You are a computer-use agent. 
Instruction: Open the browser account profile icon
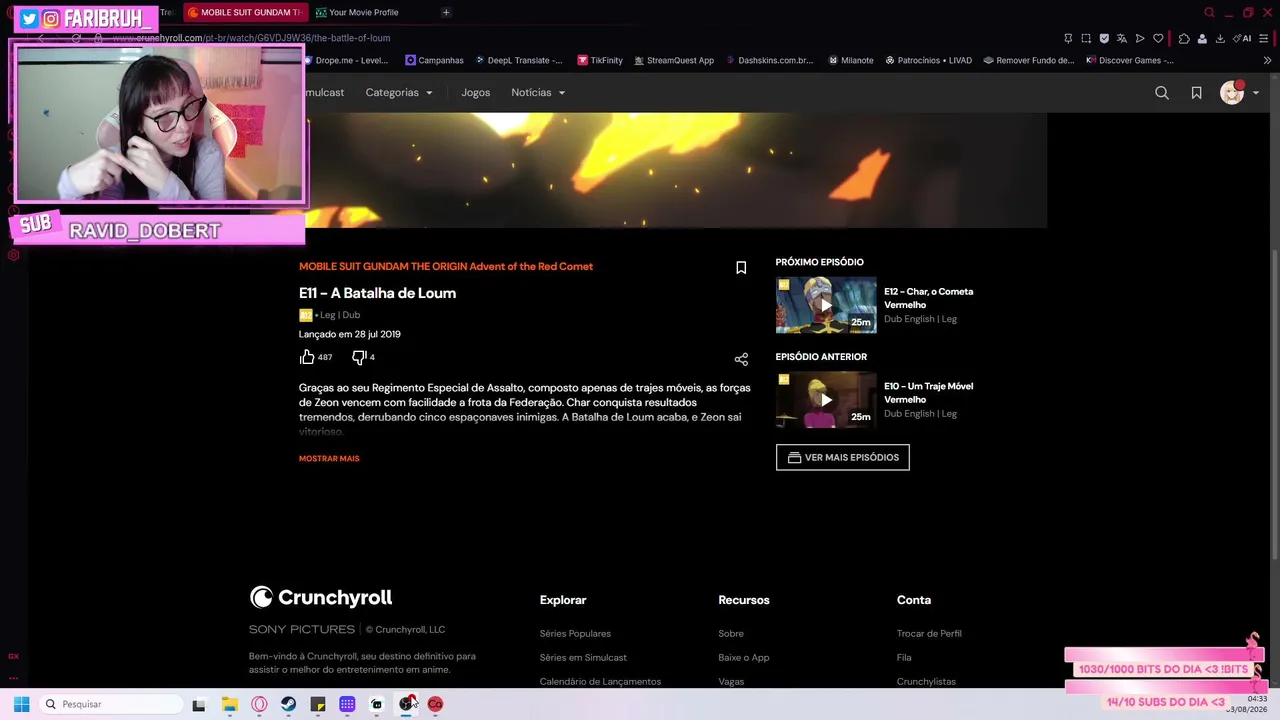tap(1202, 39)
